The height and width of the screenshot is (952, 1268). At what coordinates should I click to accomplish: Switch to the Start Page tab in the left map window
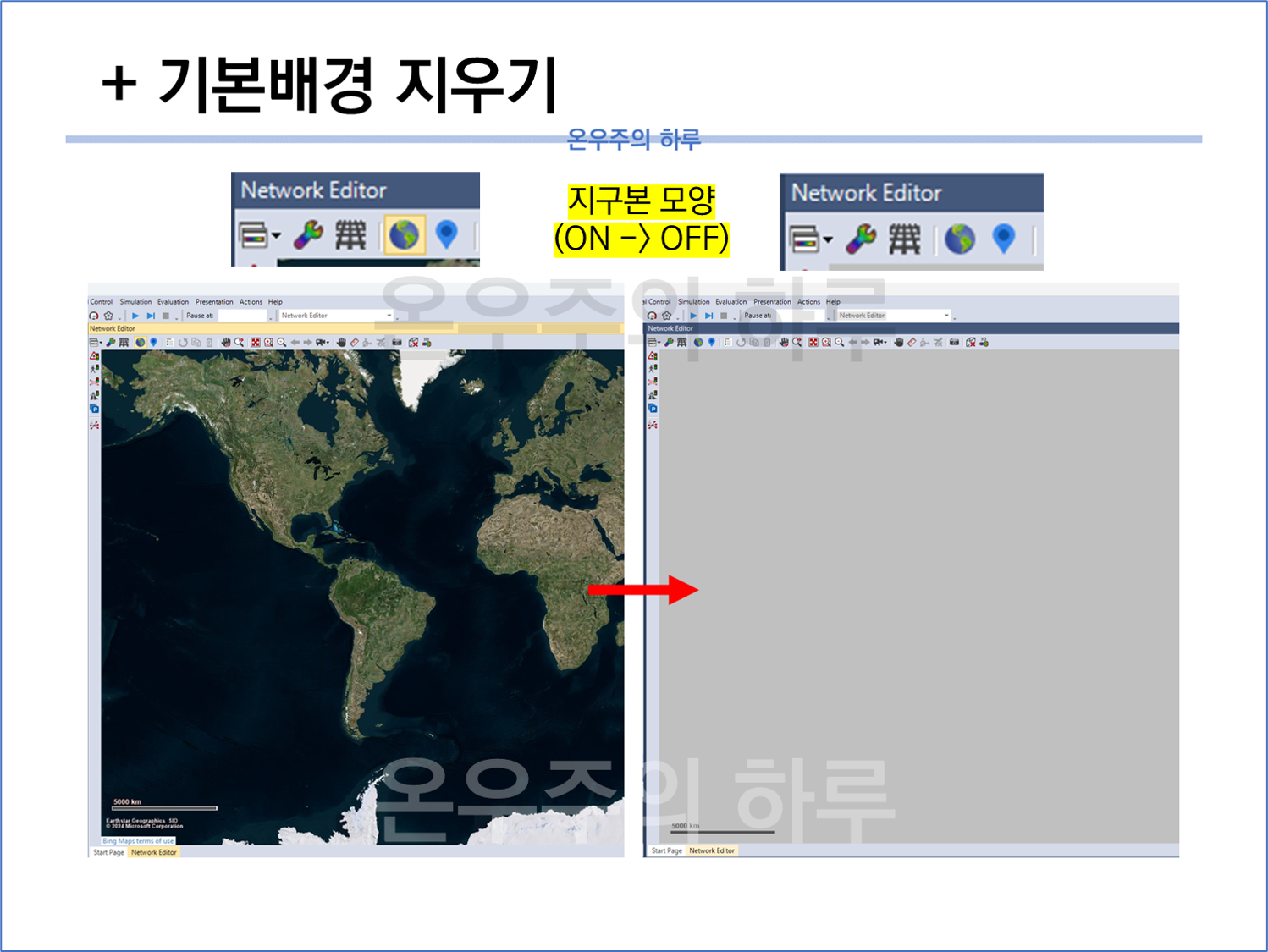click(108, 852)
